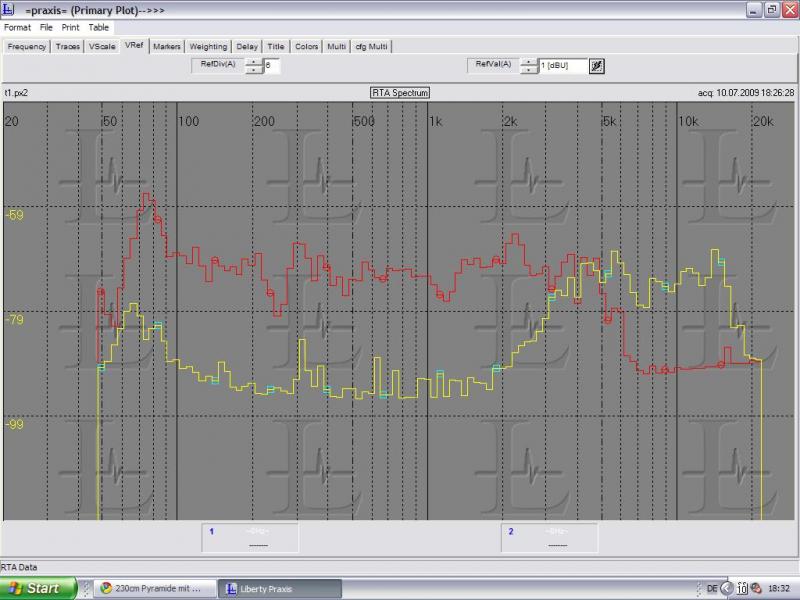
Task: Open the File menu
Action: (x=46, y=27)
